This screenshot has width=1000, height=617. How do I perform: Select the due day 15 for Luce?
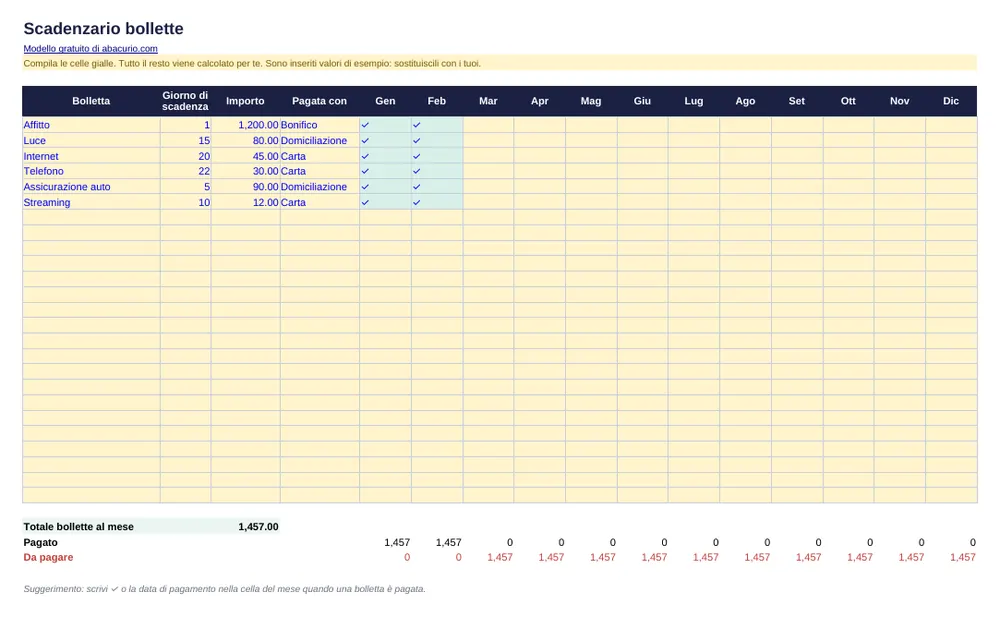[186, 140]
